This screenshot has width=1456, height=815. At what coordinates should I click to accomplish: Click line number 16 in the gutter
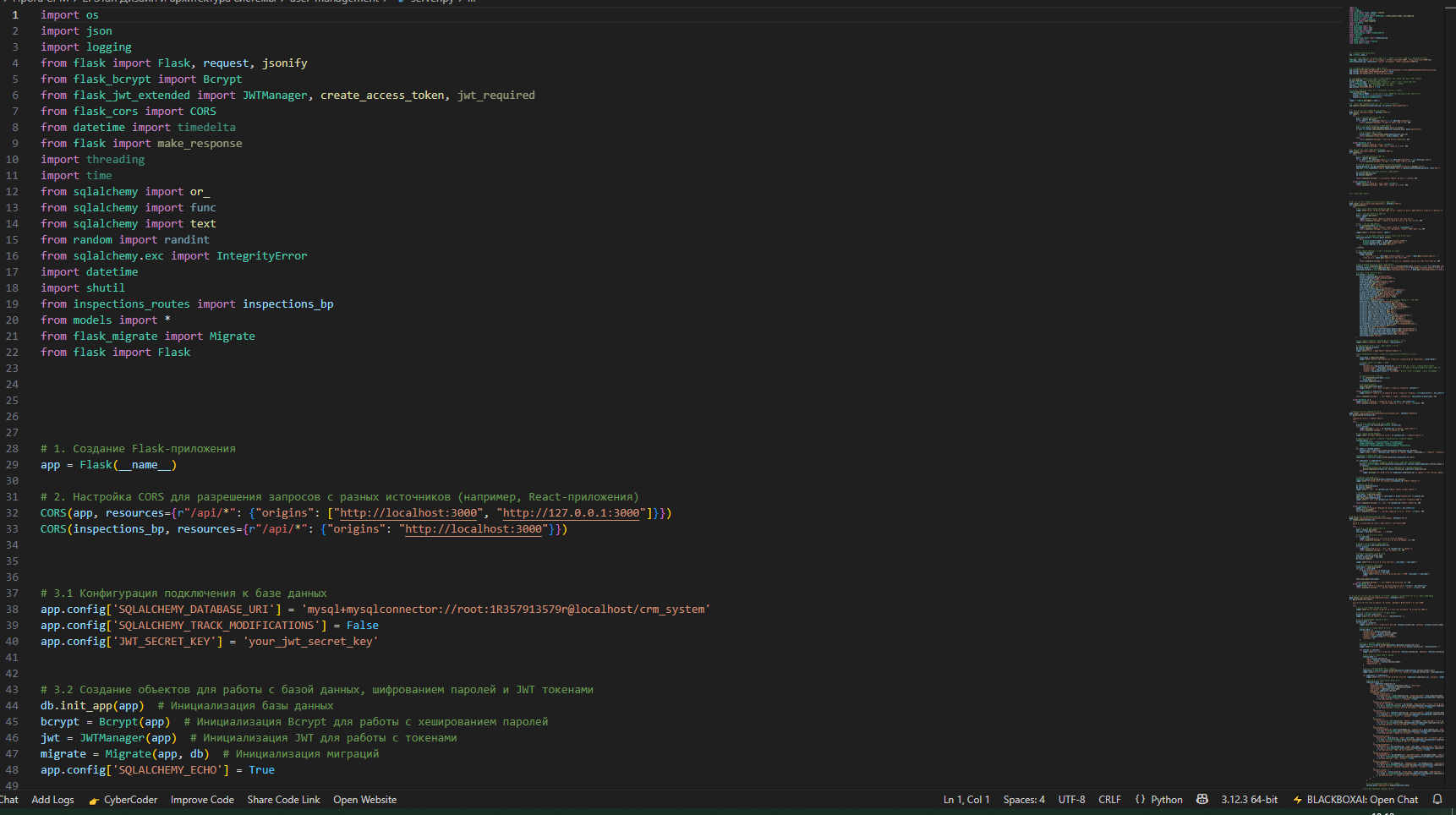pos(12,256)
